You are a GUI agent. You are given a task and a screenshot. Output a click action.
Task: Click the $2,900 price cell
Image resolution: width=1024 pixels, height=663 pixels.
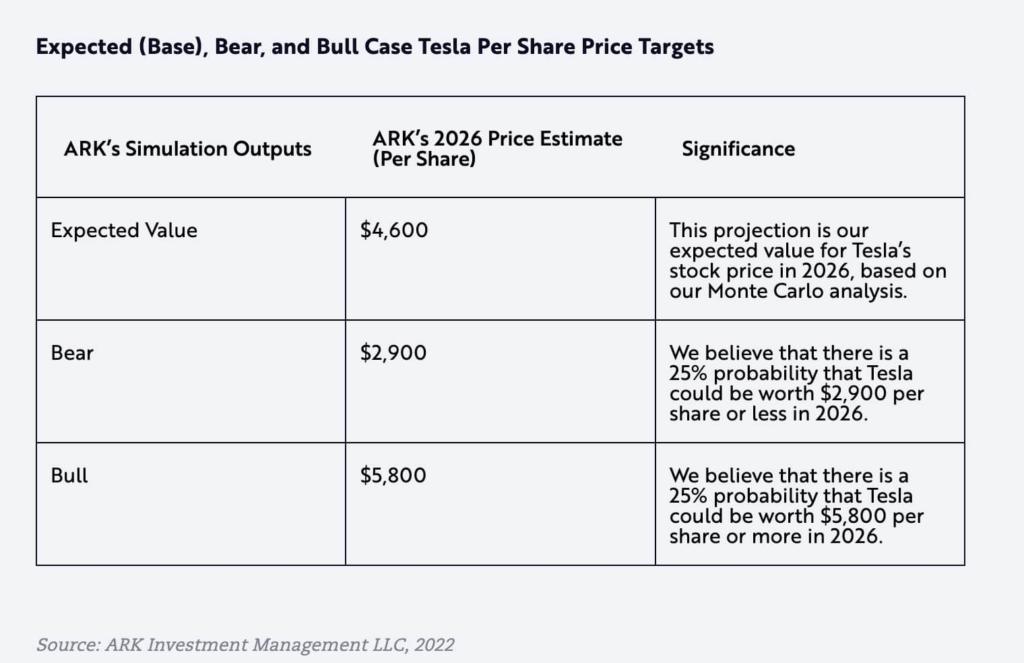(x=394, y=353)
